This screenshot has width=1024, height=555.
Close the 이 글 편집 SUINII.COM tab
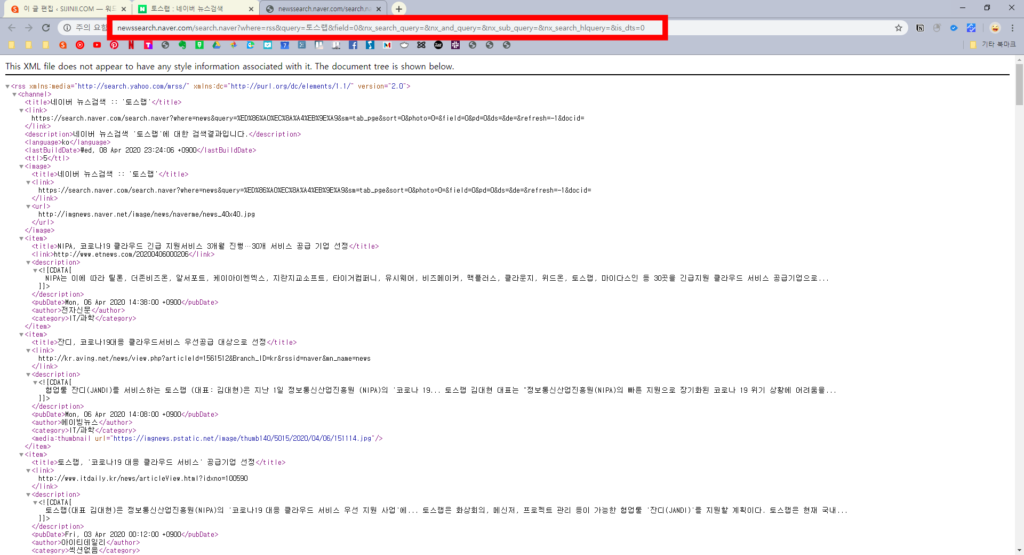pos(123,9)
